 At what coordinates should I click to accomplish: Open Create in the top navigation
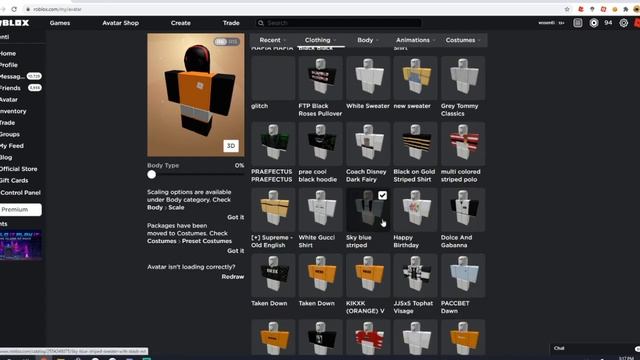(181, 23)
